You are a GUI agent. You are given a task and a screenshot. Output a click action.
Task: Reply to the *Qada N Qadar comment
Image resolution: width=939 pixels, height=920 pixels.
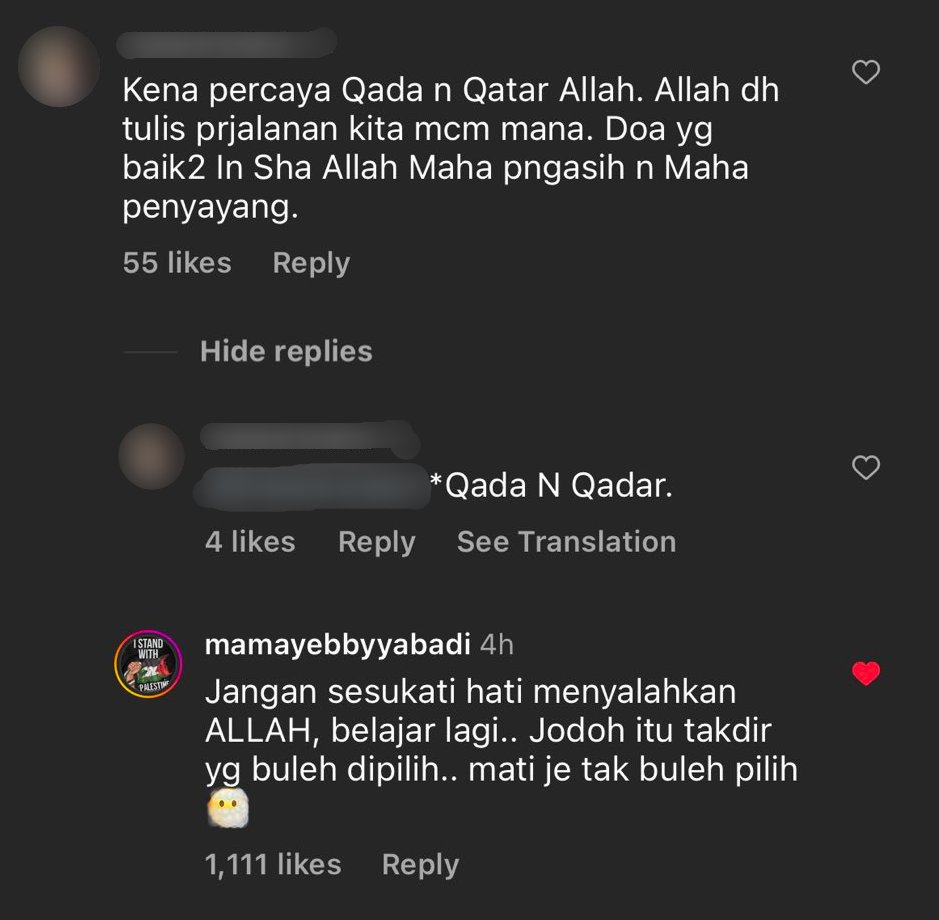(x=377, y=542)
